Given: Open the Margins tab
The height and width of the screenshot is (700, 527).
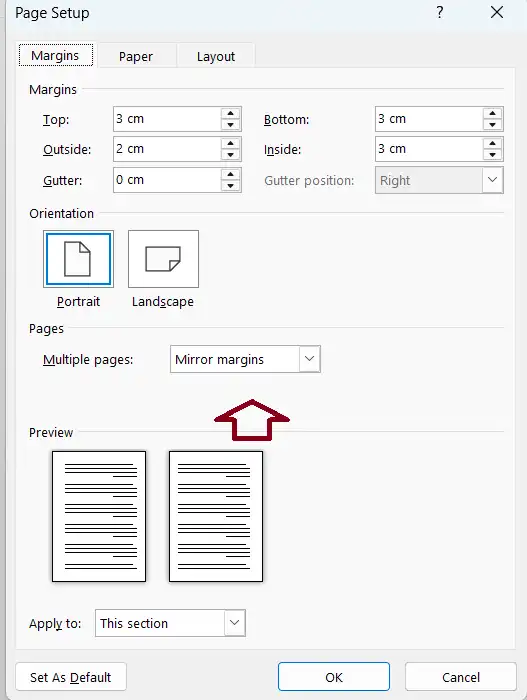Looking at the screenshot, I should click(55, 55).
